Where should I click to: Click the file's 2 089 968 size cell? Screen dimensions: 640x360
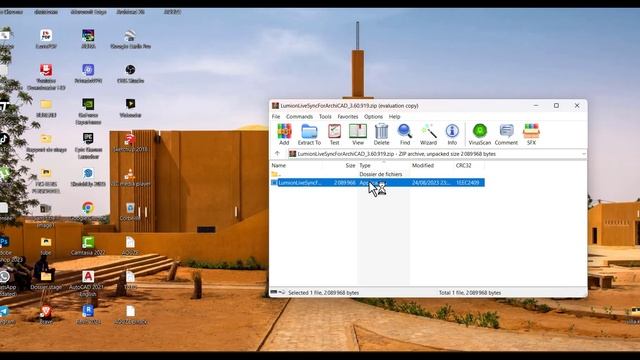344,182
